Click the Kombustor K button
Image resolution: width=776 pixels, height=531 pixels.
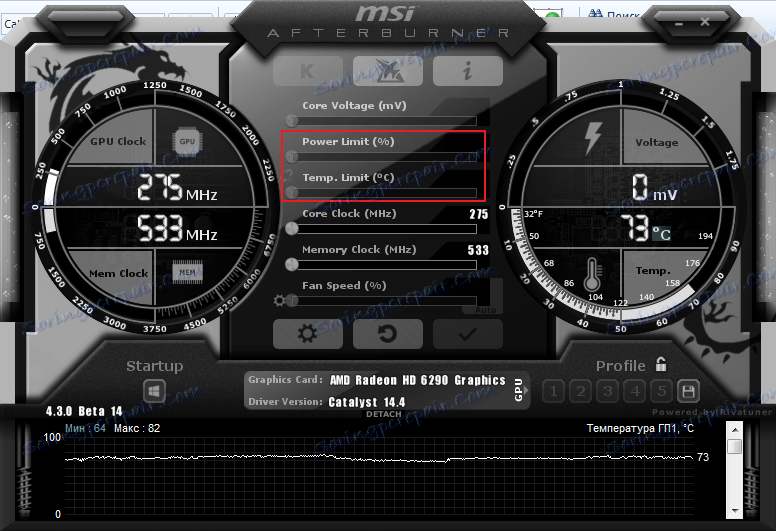307,71
